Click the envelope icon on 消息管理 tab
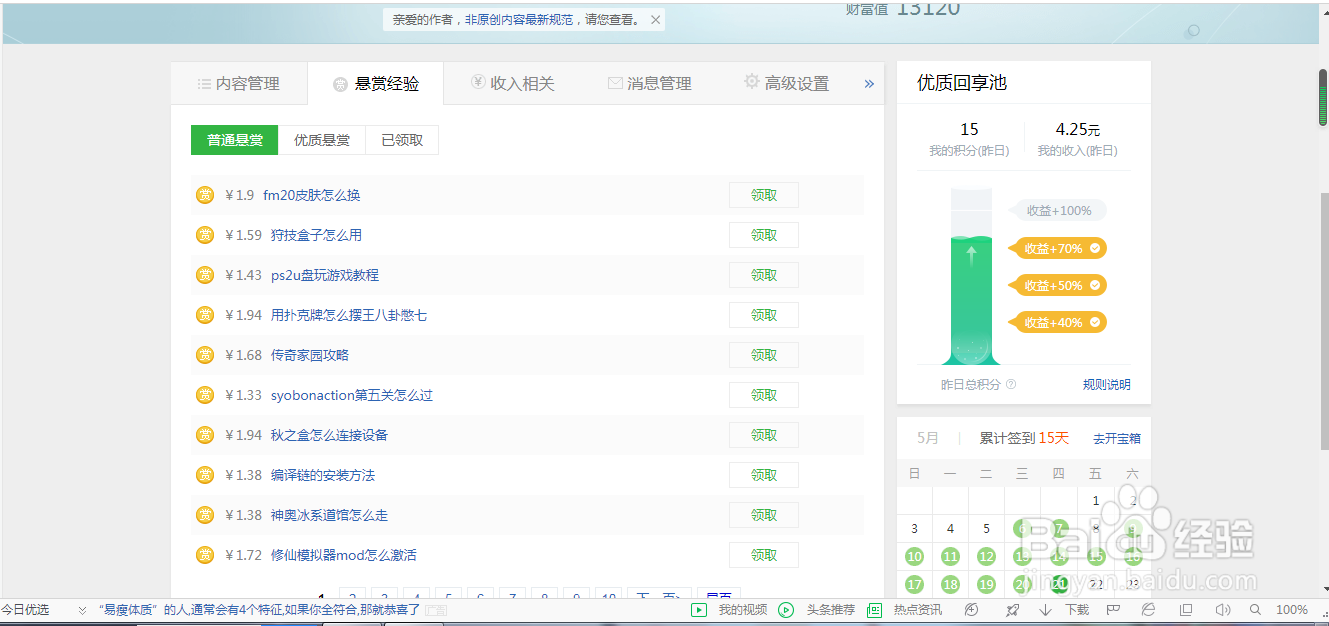1329x626 pixels. tap(614, 83)
